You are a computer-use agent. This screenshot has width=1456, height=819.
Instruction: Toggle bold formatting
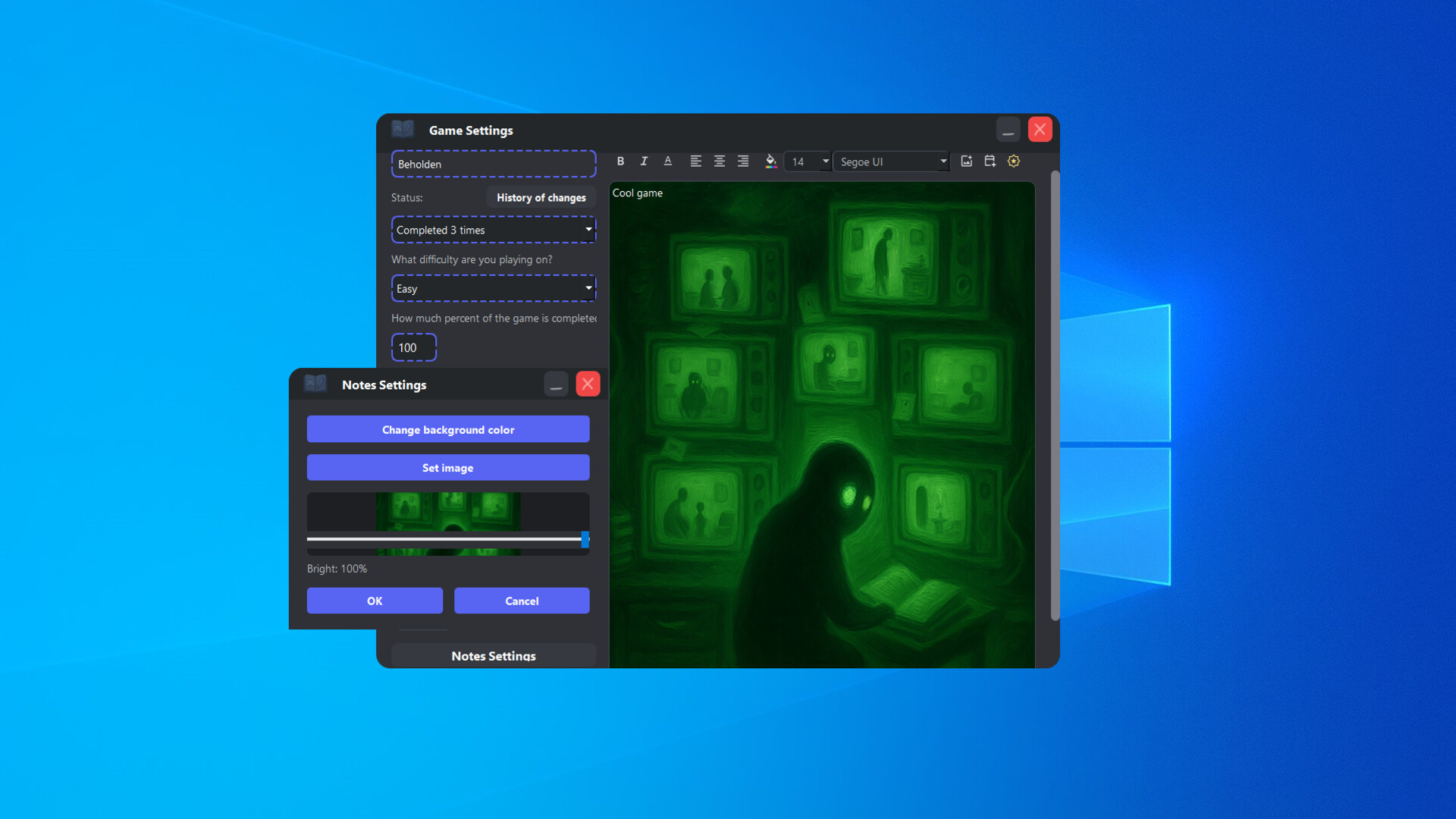620,161
